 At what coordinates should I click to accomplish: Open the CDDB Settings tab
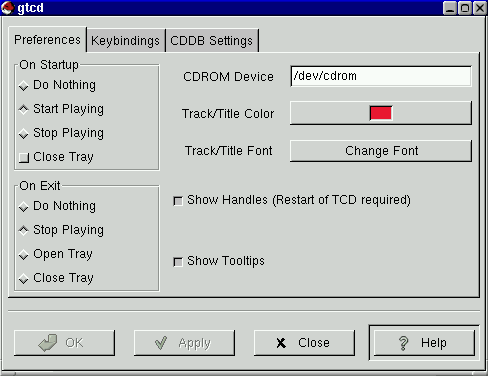point(212,41)
